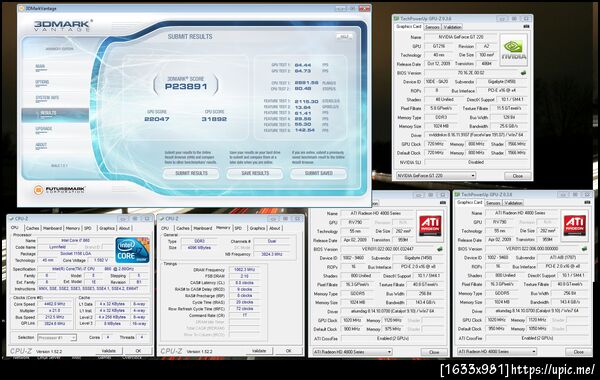Screen dimensions: 600x380
Task: Click the GPU-Z title bar icon of the ATI AIB window
Action: point(457,194)
